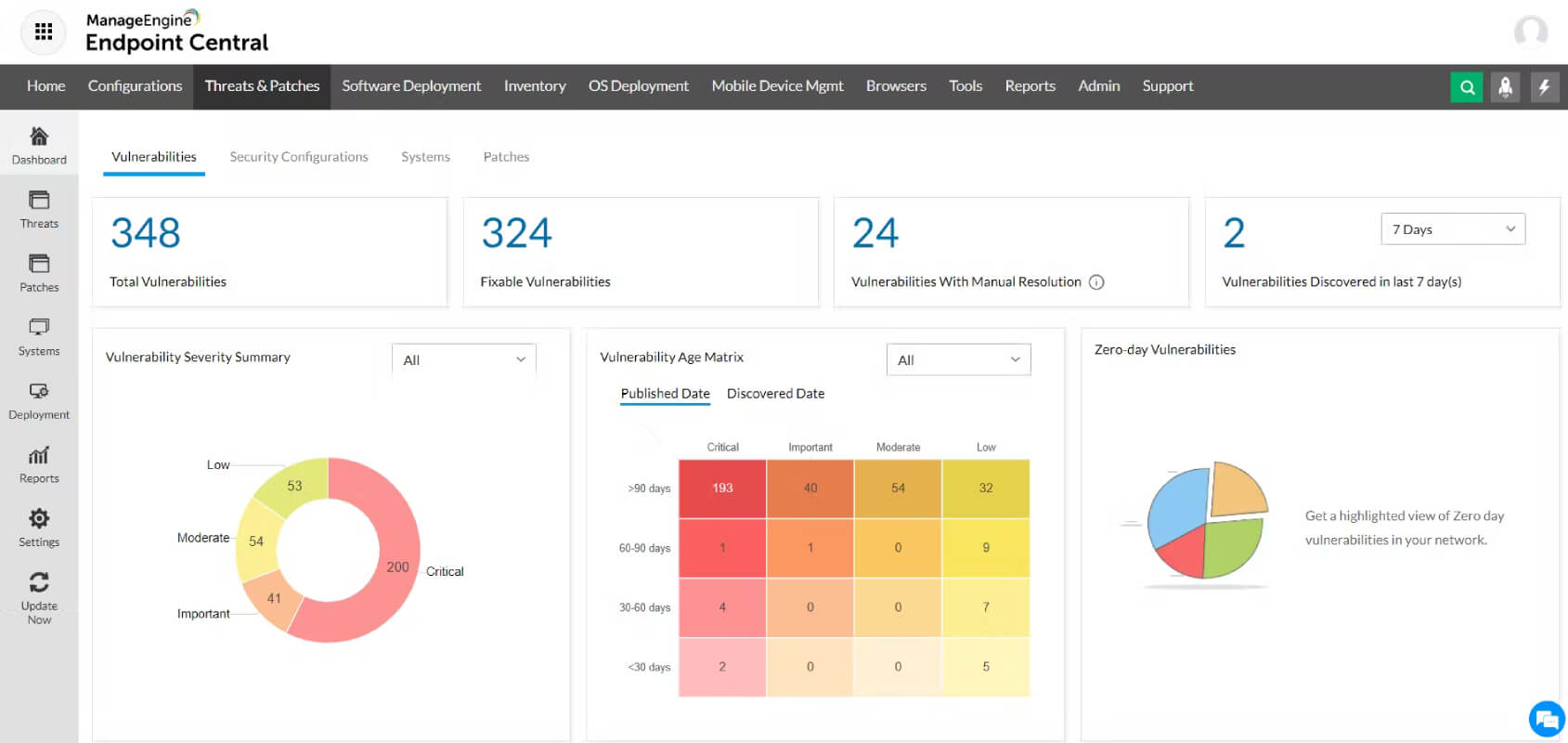1568x743 pixels.
Task: Open the Vulnerability Severity Summary All dropdown
Action: point(464,360)
